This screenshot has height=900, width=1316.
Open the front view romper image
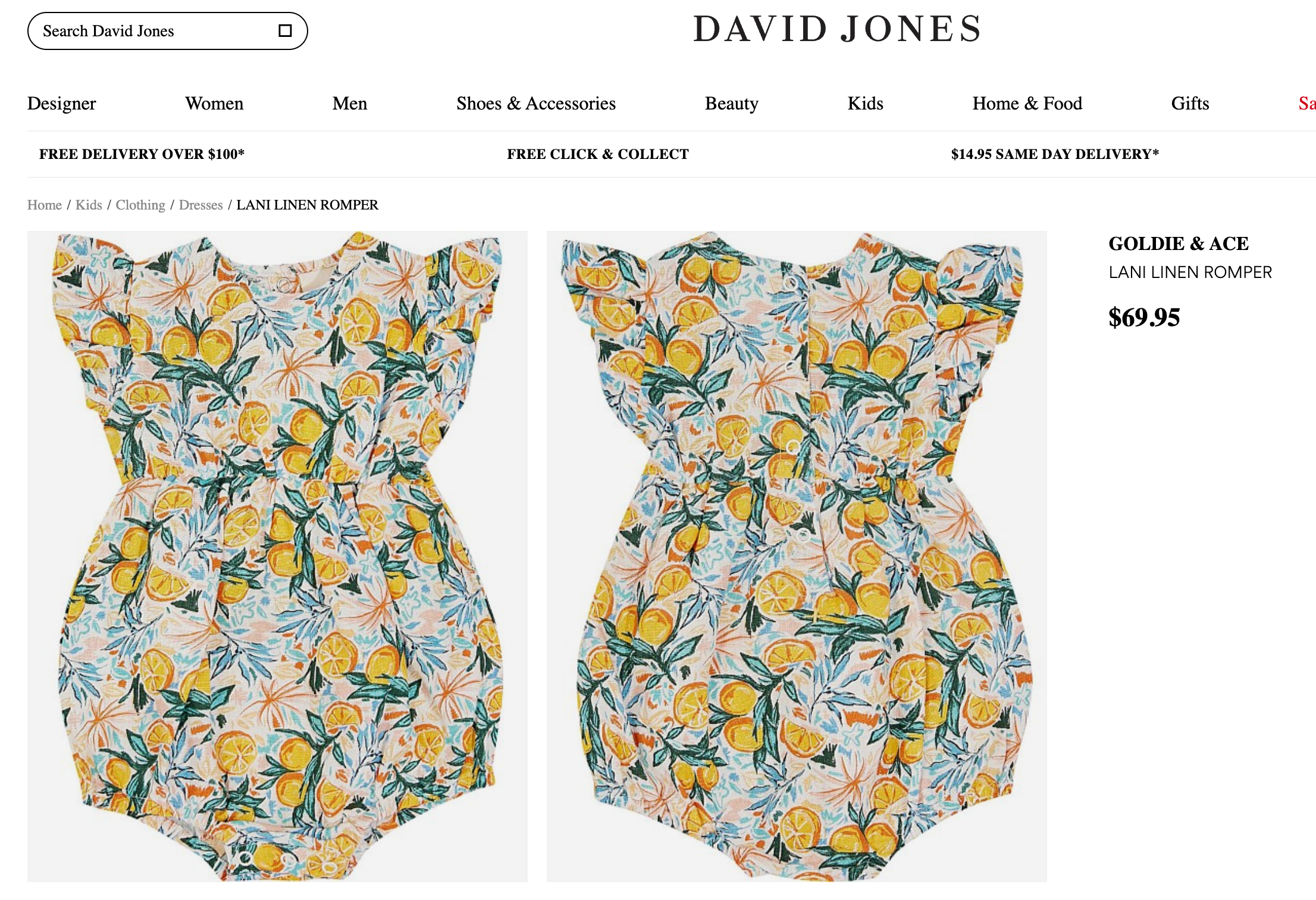pos(277,556)
